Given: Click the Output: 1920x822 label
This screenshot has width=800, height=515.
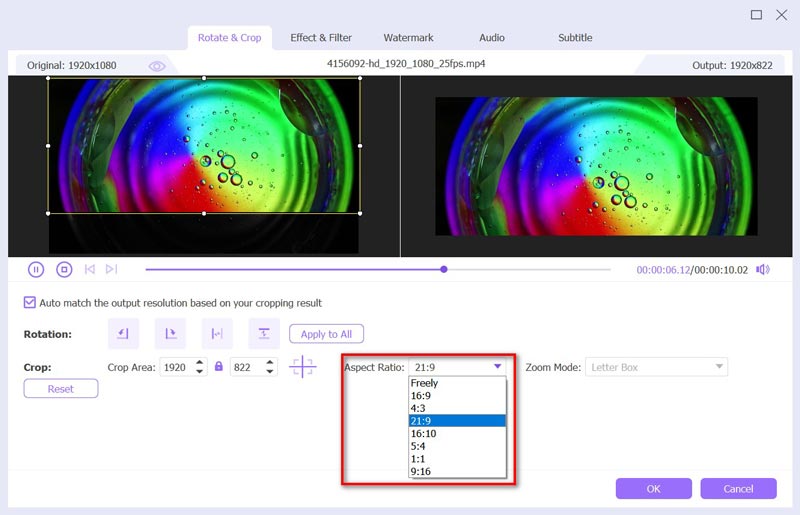Looking at the screenshot, I should [732, 65].
